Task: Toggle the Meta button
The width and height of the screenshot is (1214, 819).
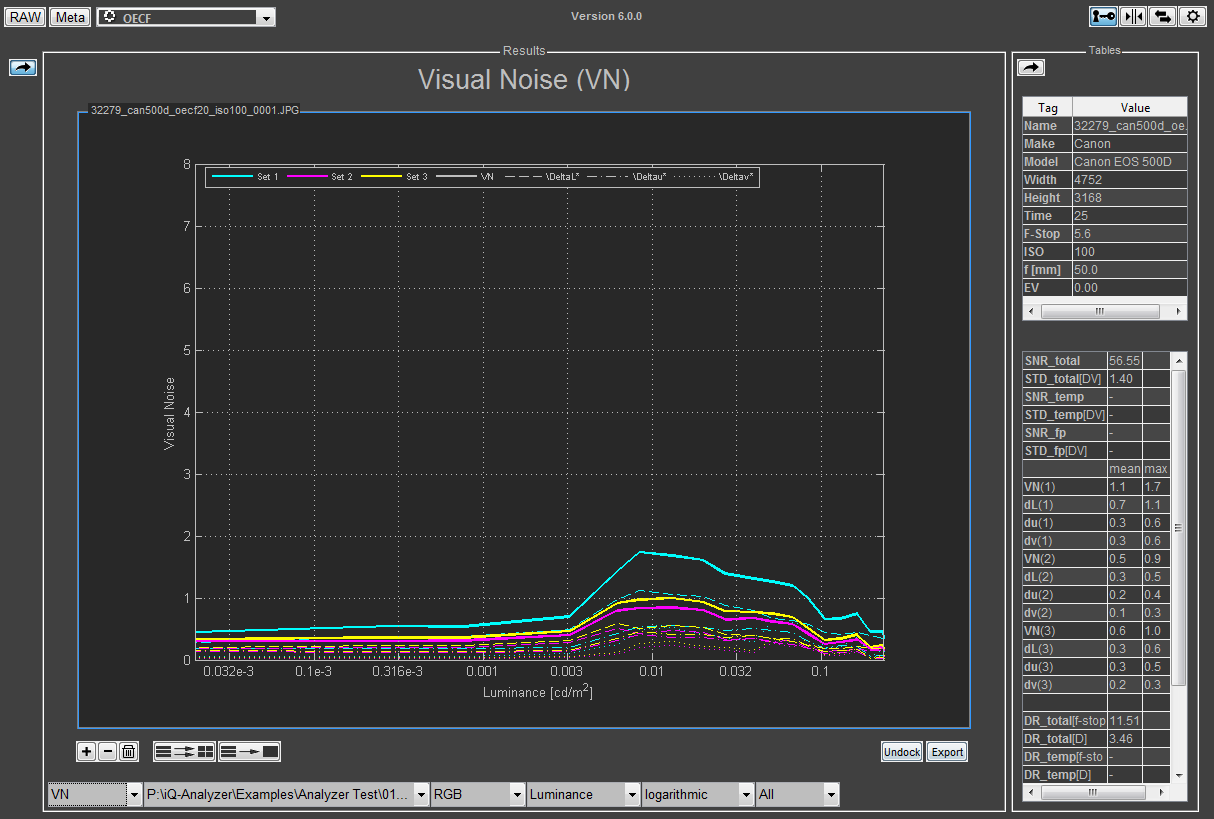Action: [70, 17]
